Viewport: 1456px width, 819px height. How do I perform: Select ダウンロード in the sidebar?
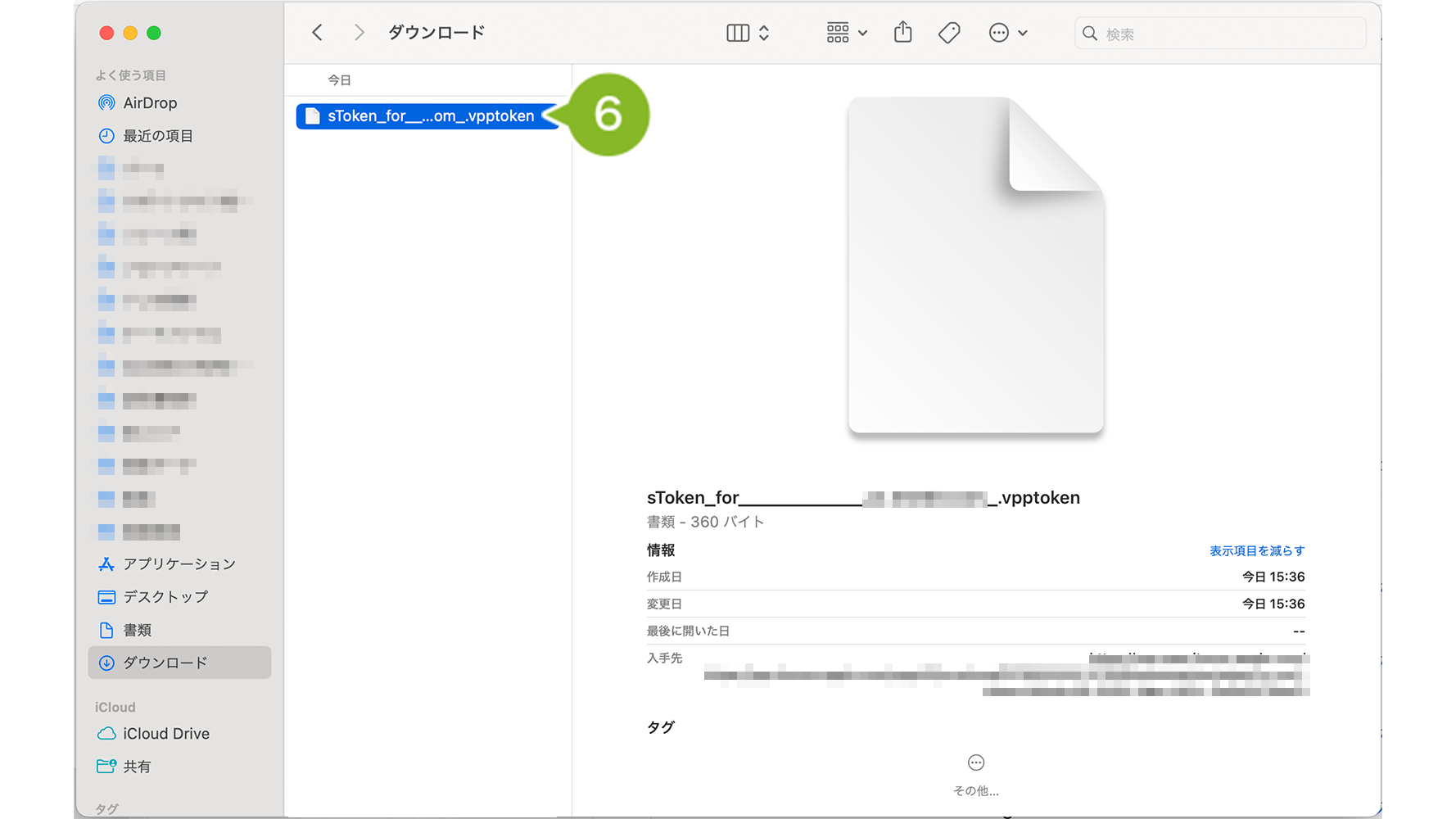(x=165, y=663)
